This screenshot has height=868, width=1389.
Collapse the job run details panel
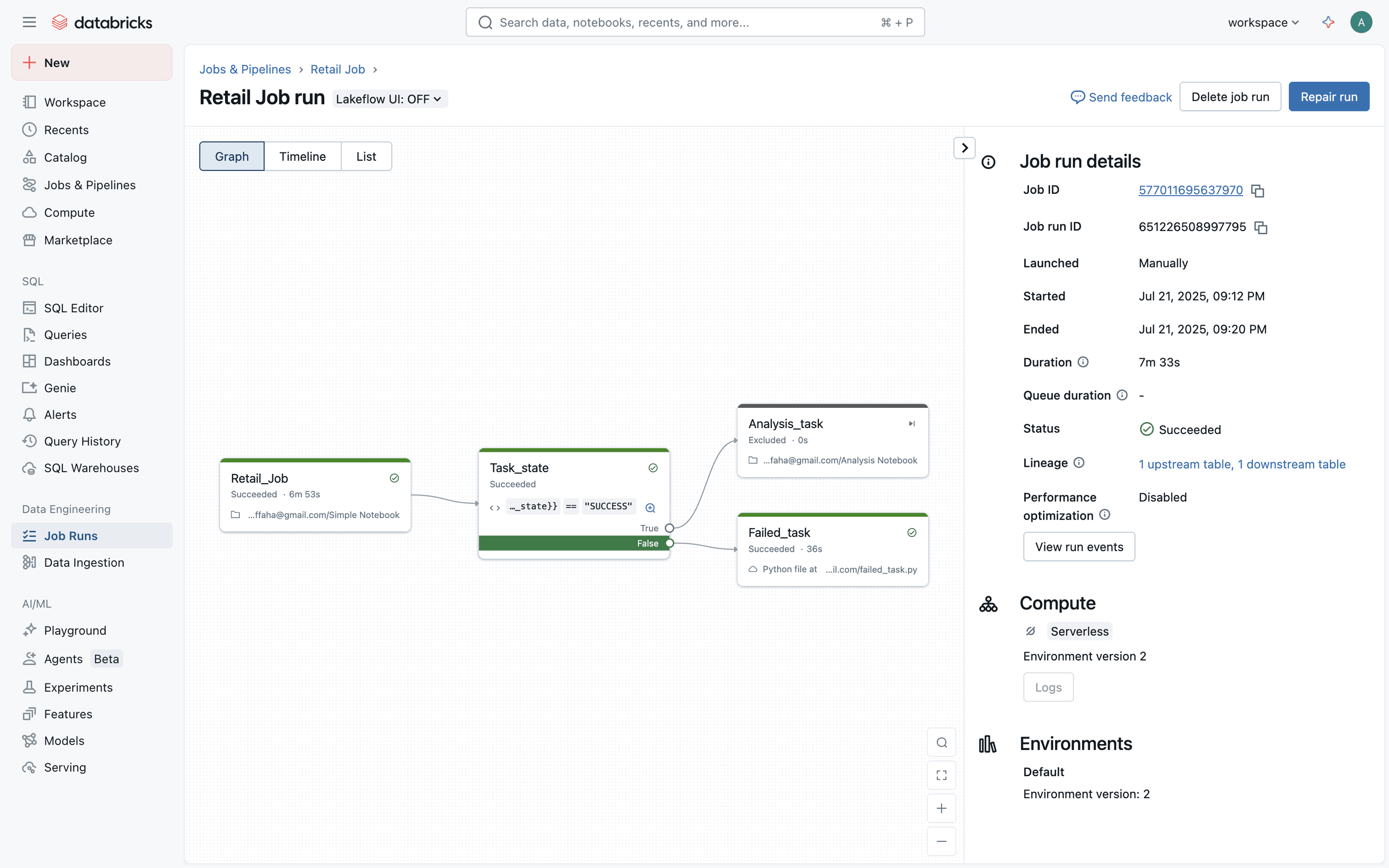[964, 147]
